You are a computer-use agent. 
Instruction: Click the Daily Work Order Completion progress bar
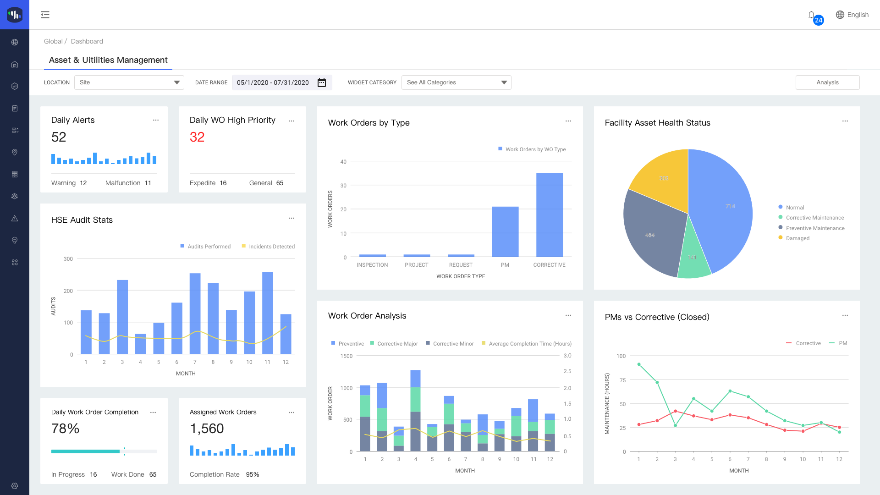click(104, 451)
